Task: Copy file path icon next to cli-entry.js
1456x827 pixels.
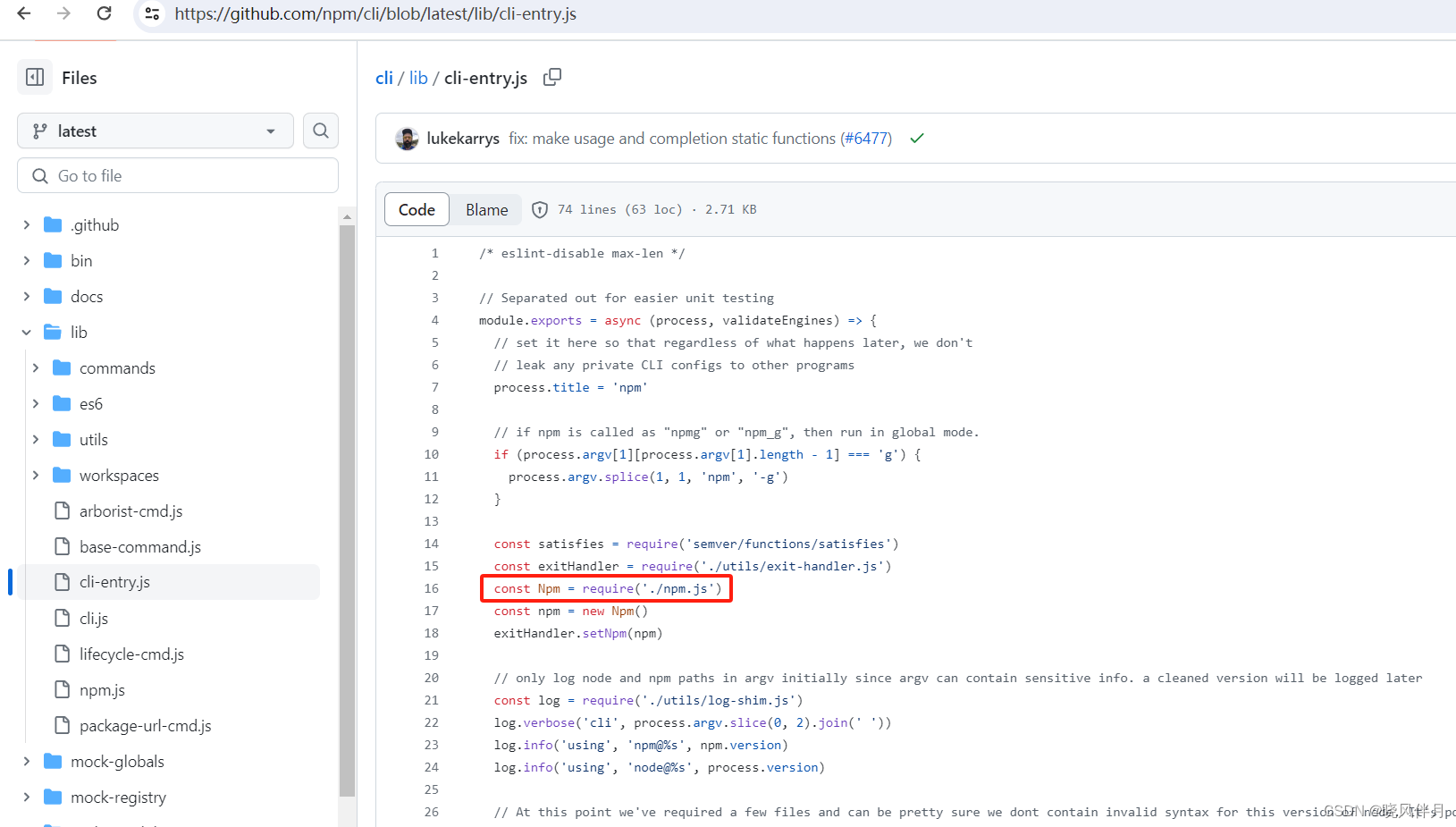Action: tap(552, 77)
